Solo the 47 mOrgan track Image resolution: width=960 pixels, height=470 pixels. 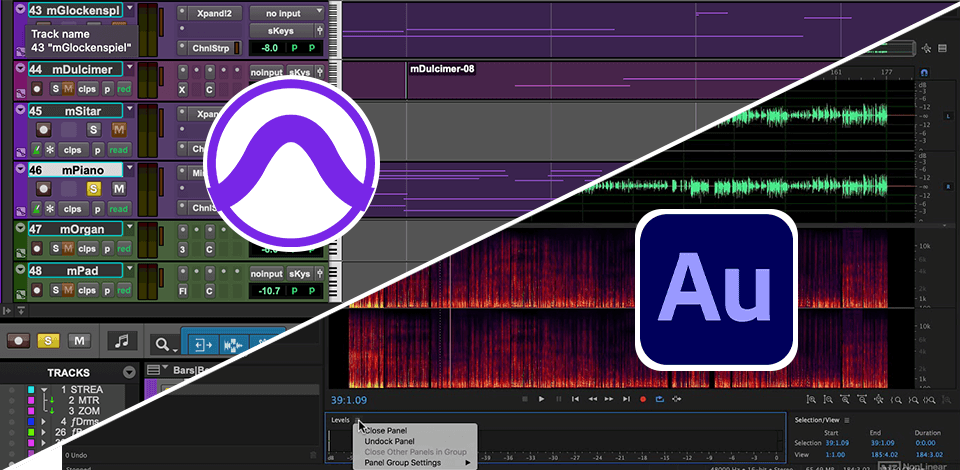[x=56, y=249]
